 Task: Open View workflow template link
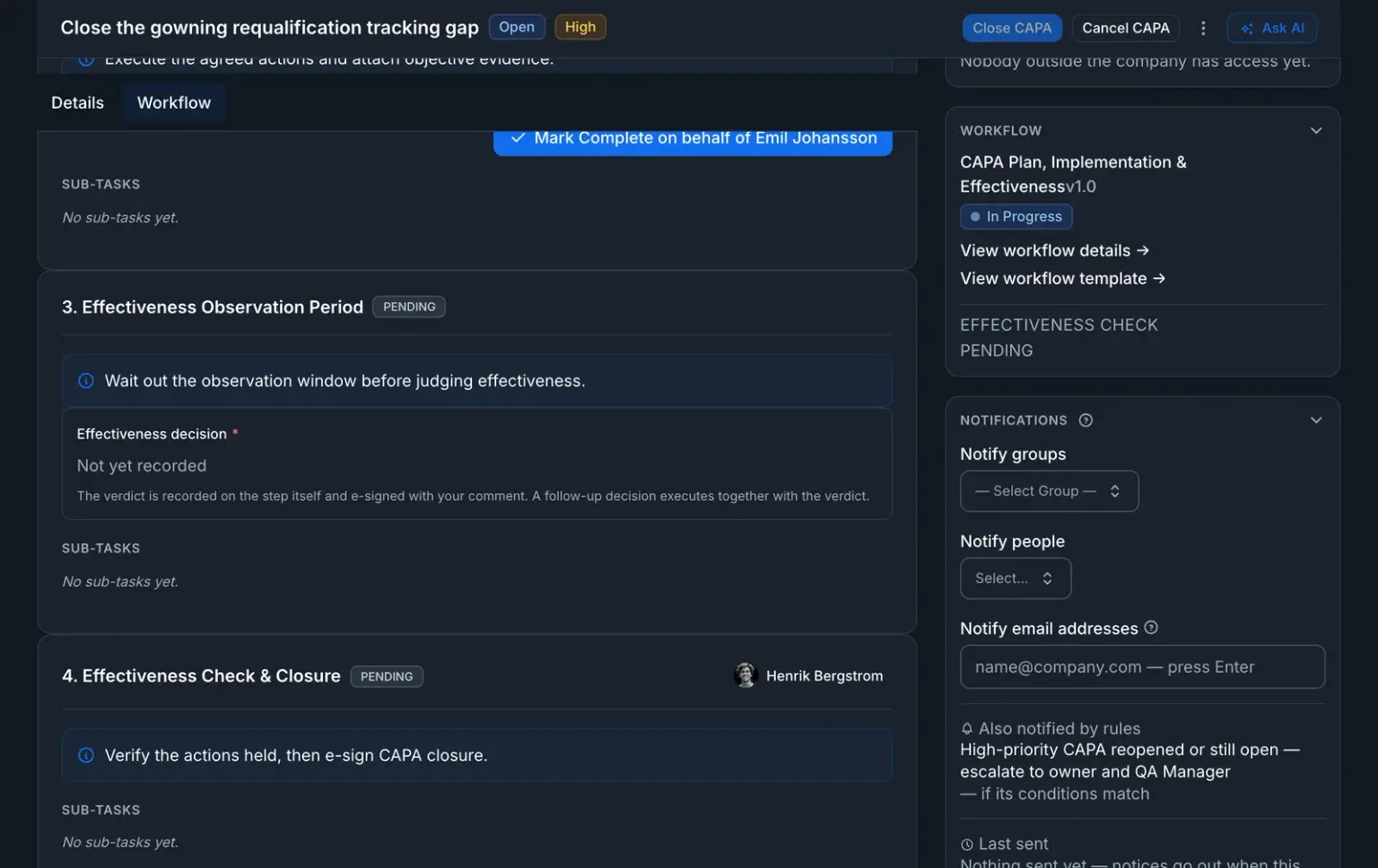pos(1063,279)
